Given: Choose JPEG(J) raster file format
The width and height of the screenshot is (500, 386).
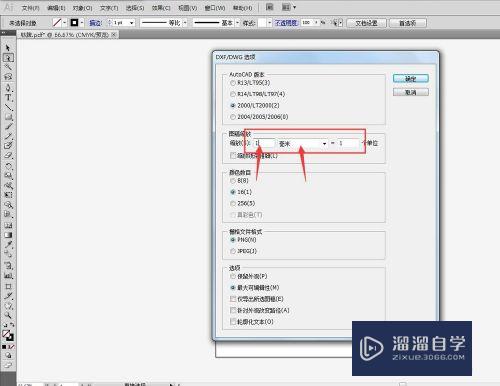Looking at the screenshot, I should 243,251.
